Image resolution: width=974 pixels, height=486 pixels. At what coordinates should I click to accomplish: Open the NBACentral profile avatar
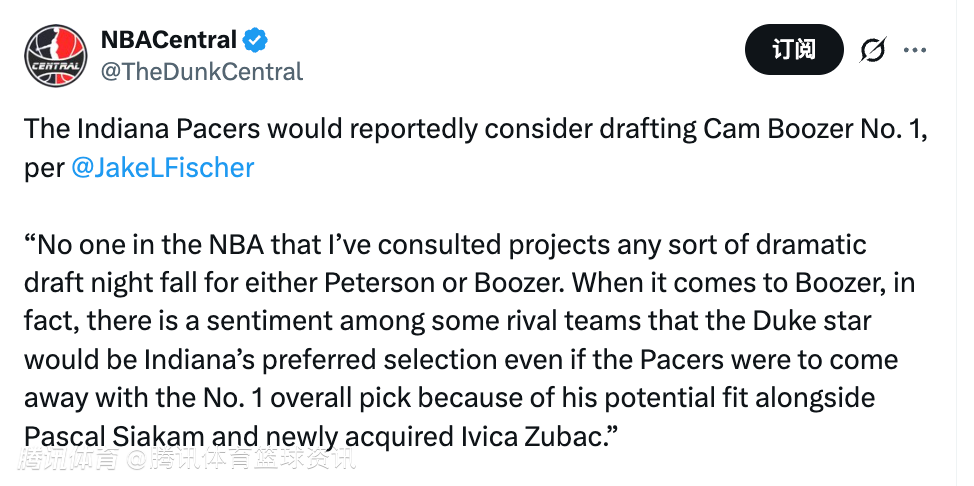coord(54,54)
